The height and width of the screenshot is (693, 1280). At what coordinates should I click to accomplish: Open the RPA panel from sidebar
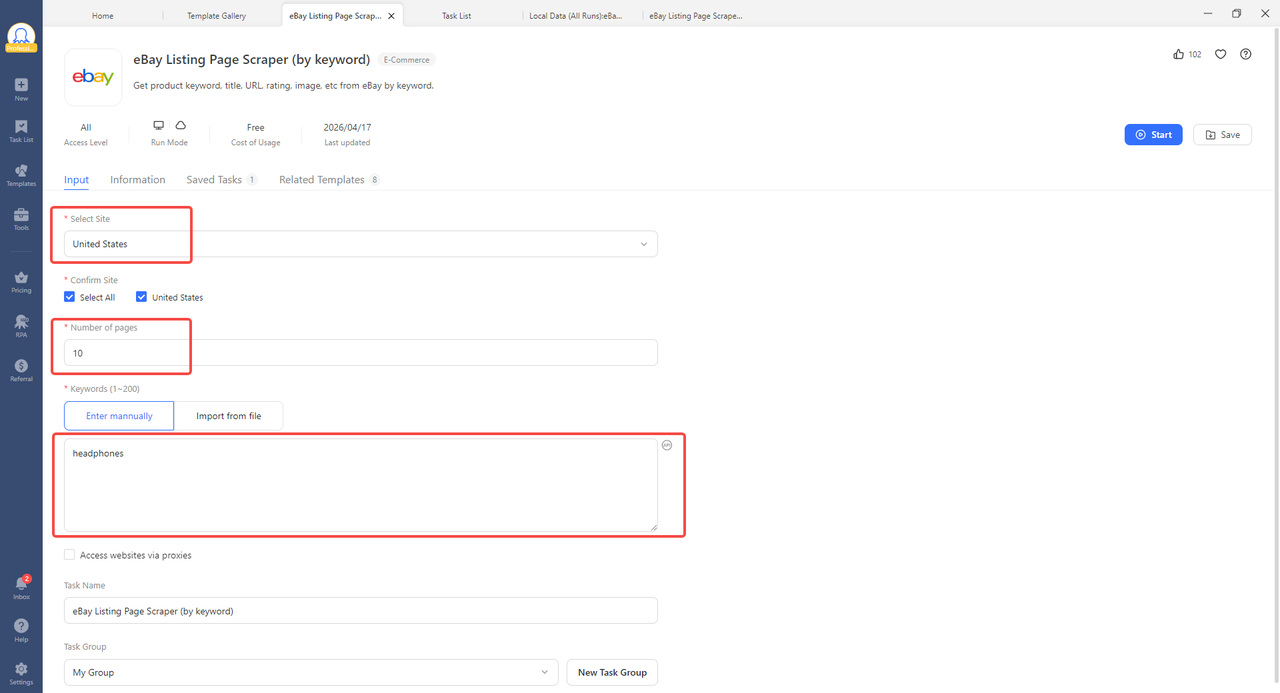20,325
